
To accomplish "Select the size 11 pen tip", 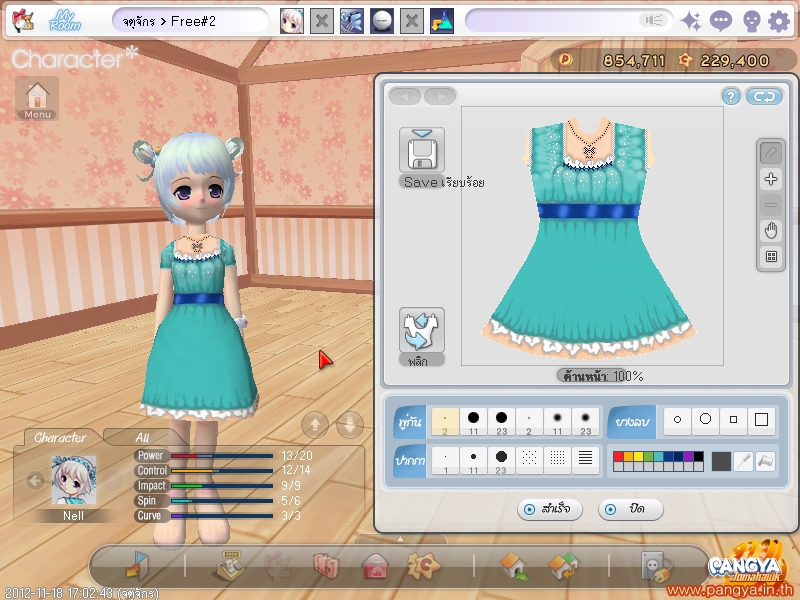I will [473, 461].
